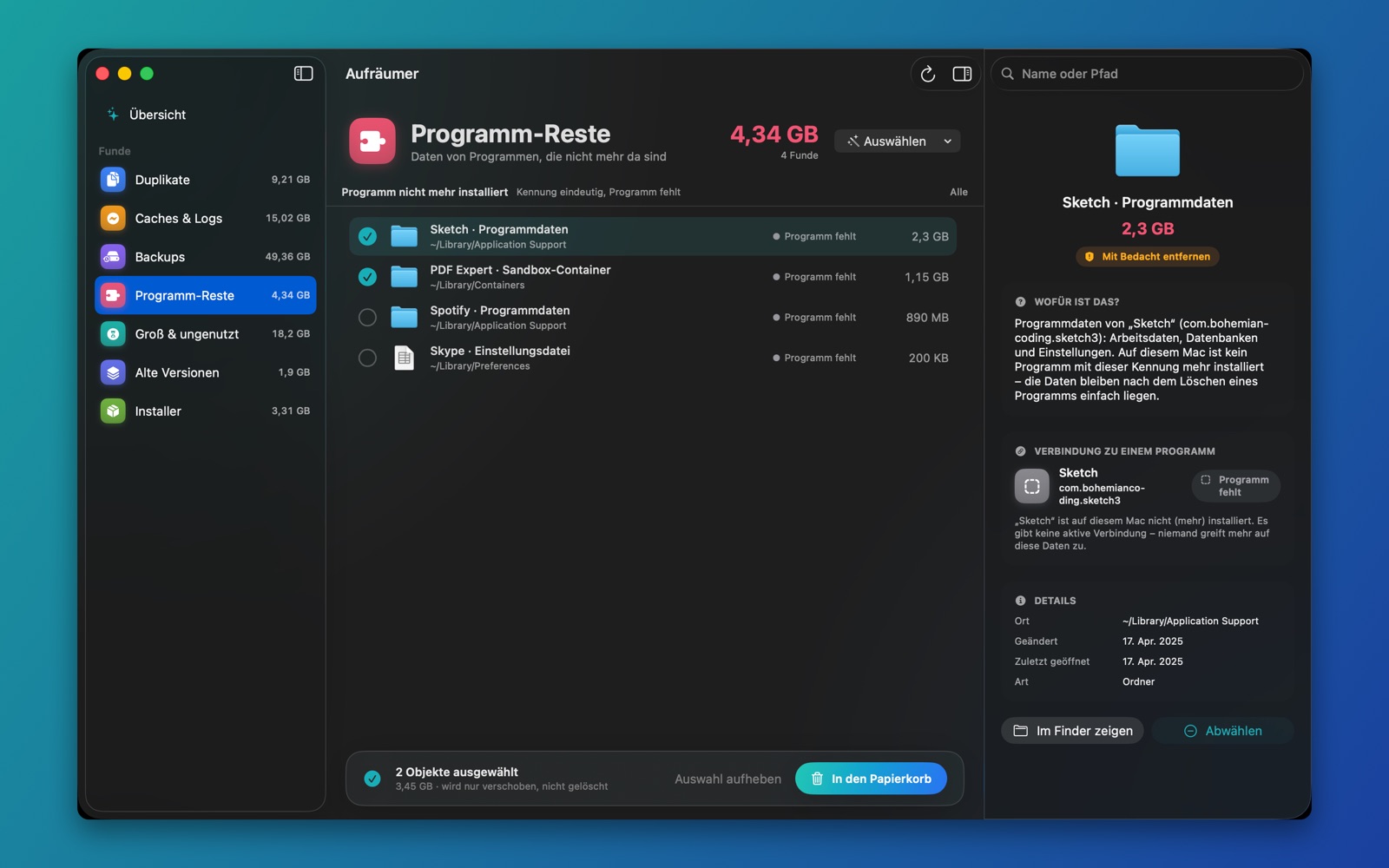Image resolution: width=1389 pixels, height=868 pixels.
Task: Check the Skype · Einstellungsdatei checkbox
Action: tap(368, 358)
